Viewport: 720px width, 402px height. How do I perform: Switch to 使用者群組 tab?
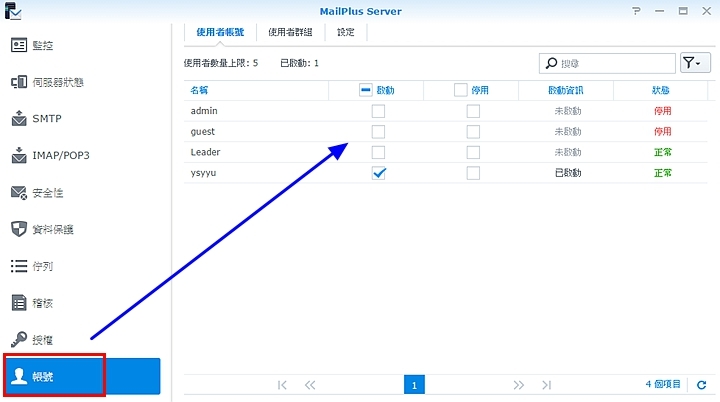(x=290, y=32)
